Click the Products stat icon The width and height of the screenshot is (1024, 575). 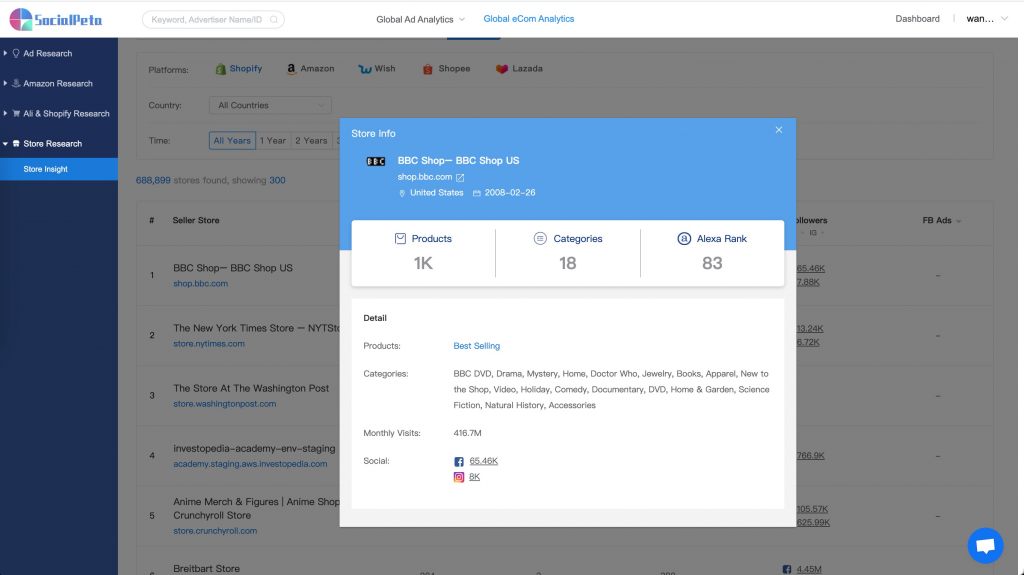click(x=400, y=238)
